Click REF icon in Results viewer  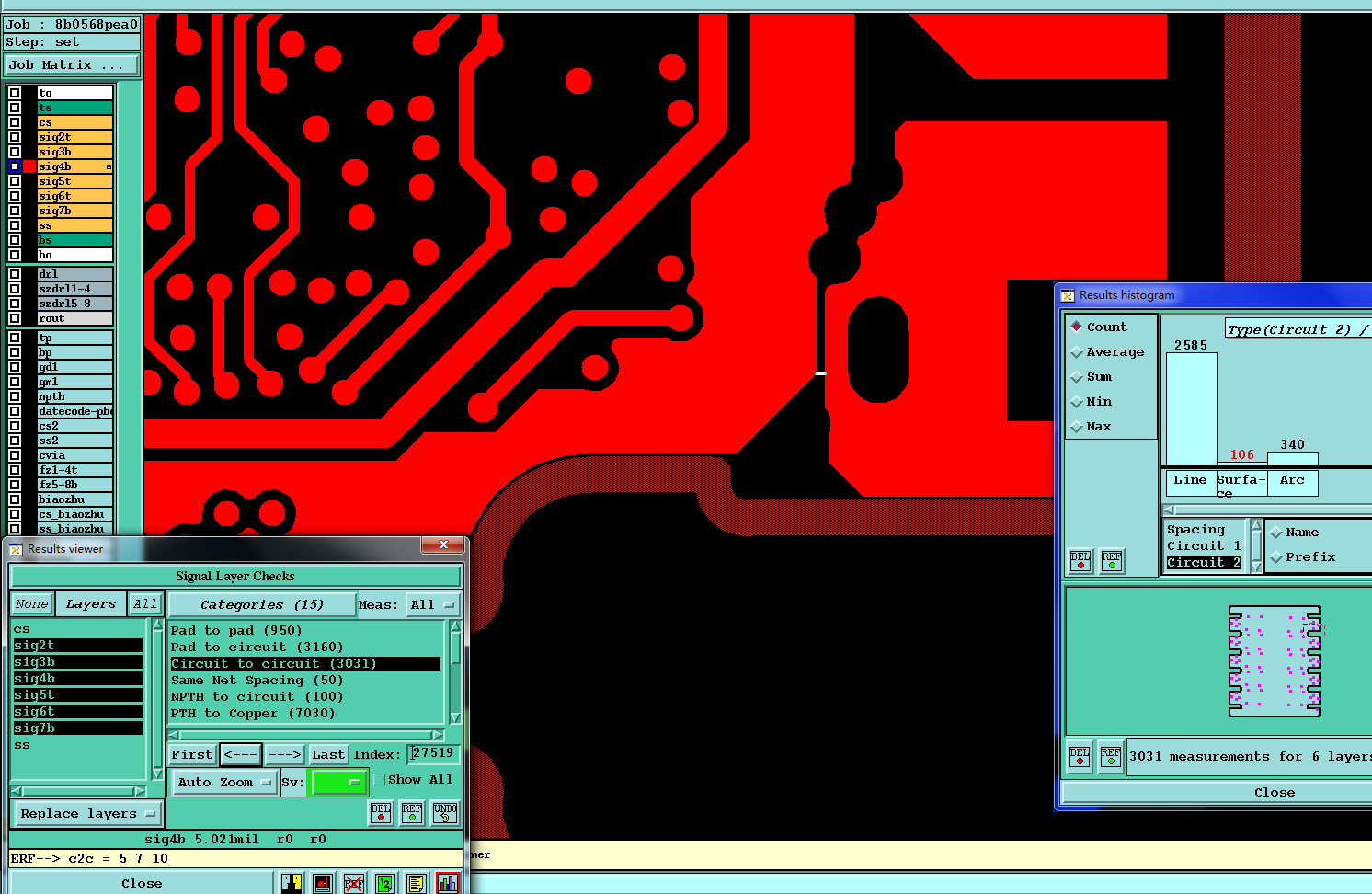coord(412,812)
